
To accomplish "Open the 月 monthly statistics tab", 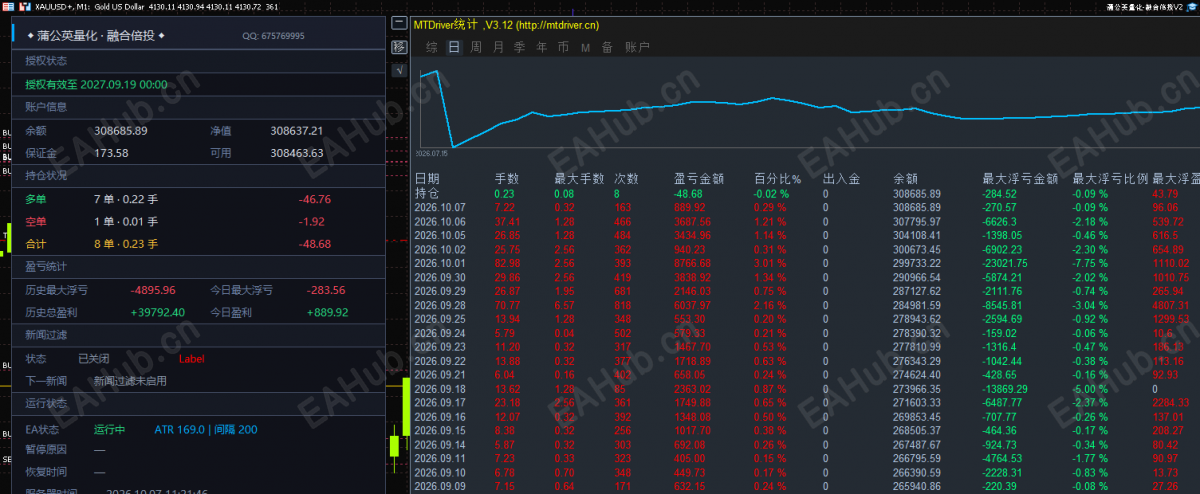I will (498, 46).
